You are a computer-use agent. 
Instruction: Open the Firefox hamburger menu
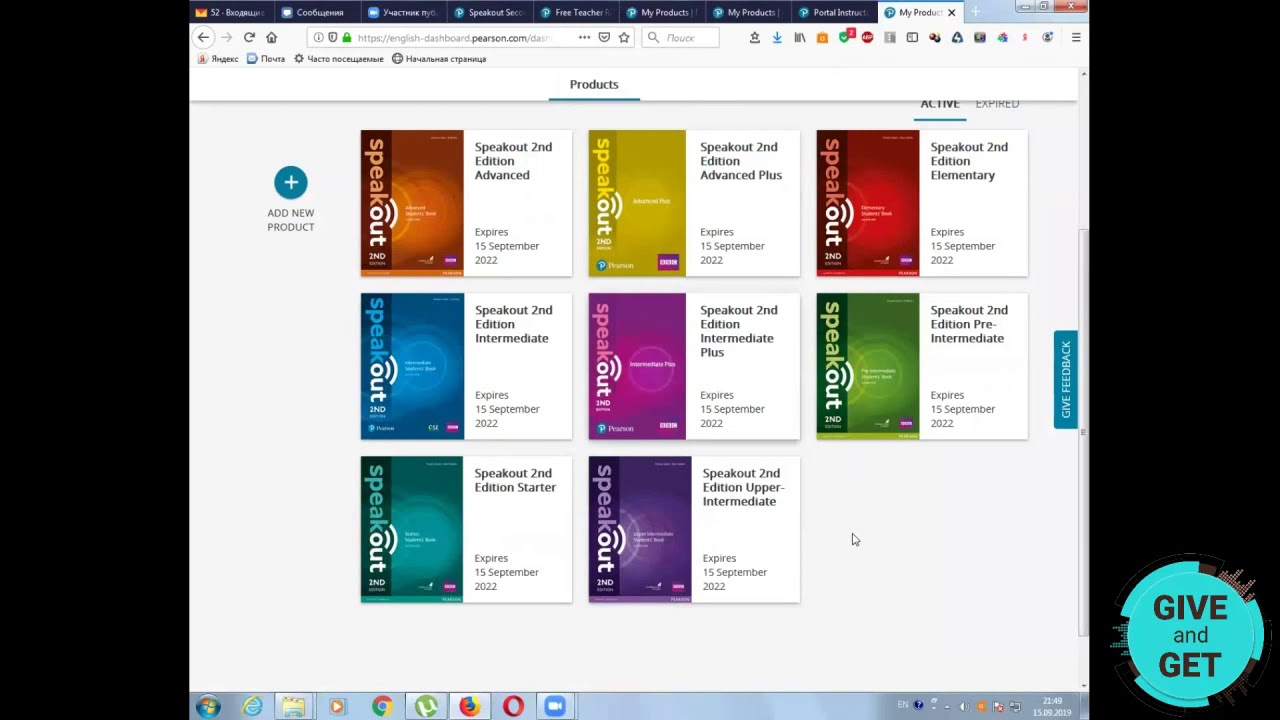point(1076,37)
